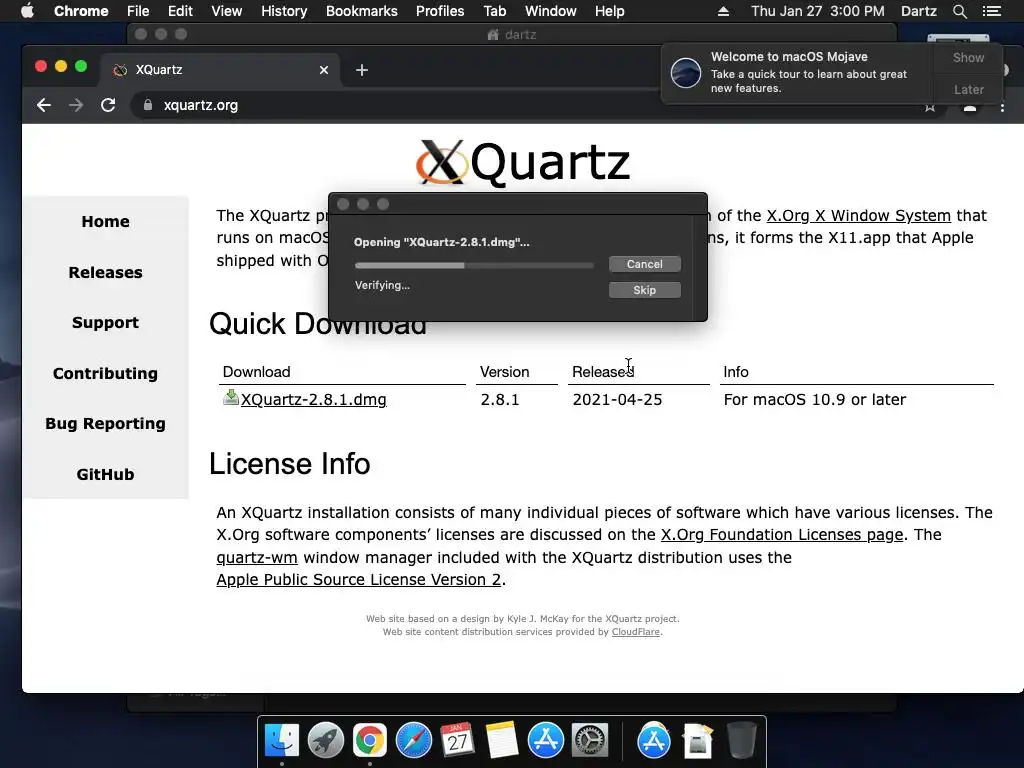Open the Trash in the dock
1024x768 pixels.
pos(741,741)
